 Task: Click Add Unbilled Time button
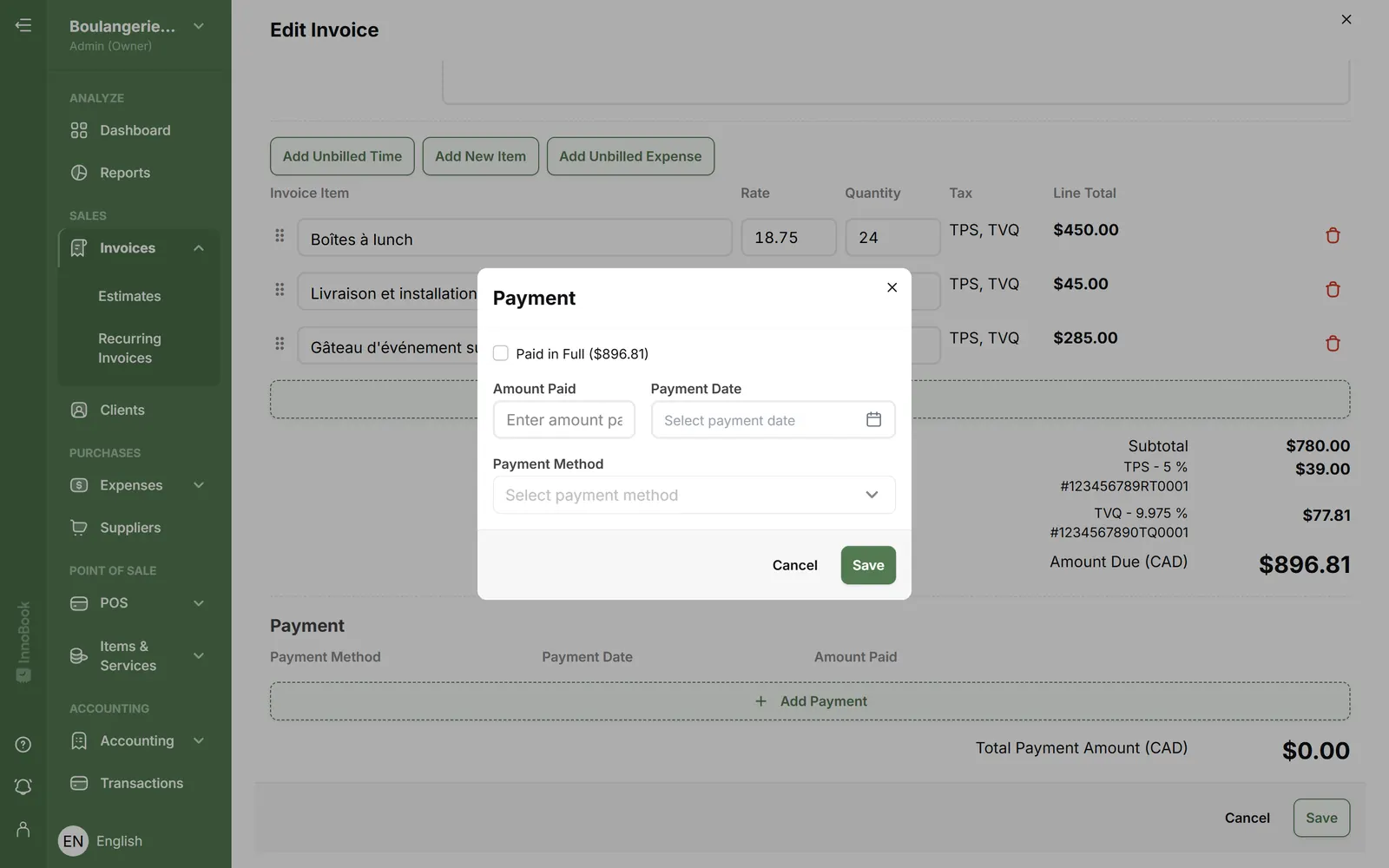(x=342, y=156)
